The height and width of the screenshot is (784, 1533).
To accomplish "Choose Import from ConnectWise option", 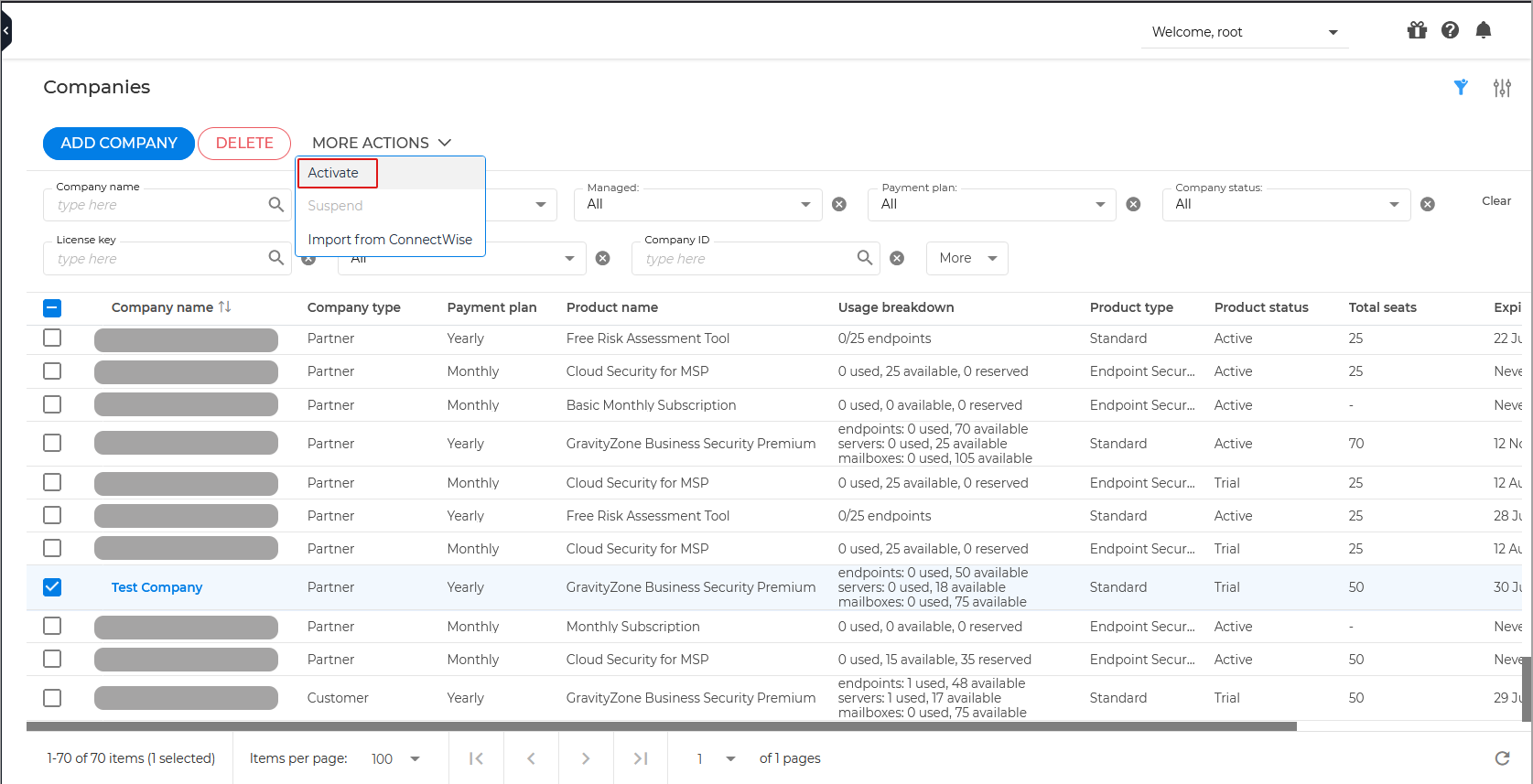I will pos(390,240).
